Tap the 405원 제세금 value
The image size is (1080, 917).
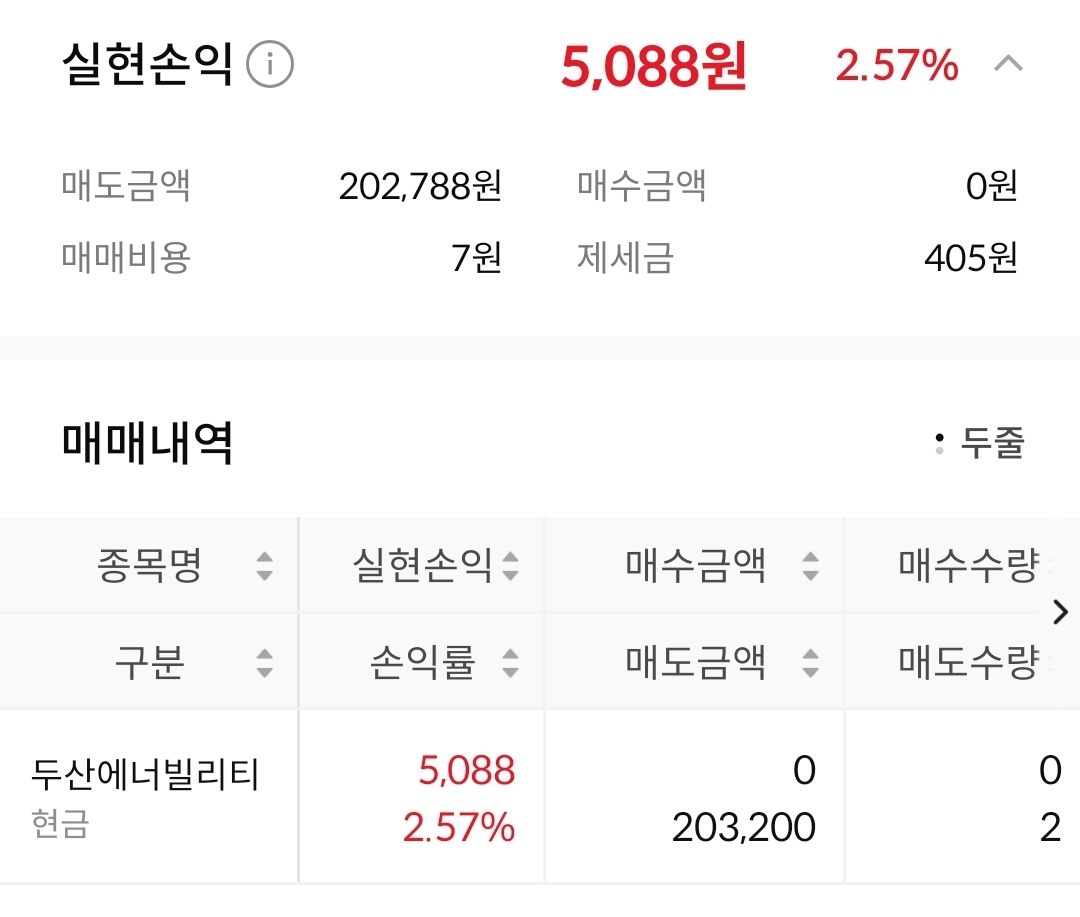[970, 259]
